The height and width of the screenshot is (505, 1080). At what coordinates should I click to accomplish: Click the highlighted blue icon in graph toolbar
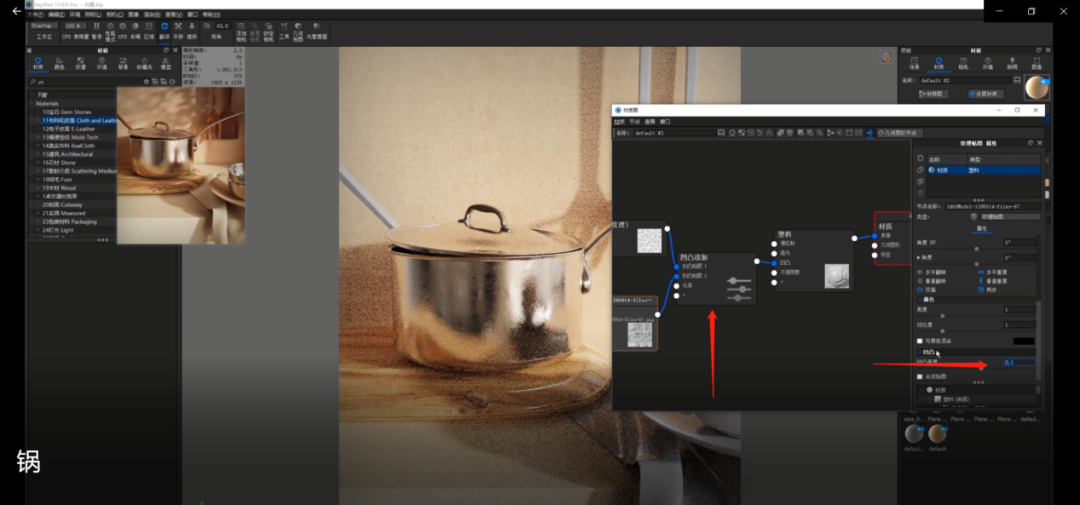870,132
